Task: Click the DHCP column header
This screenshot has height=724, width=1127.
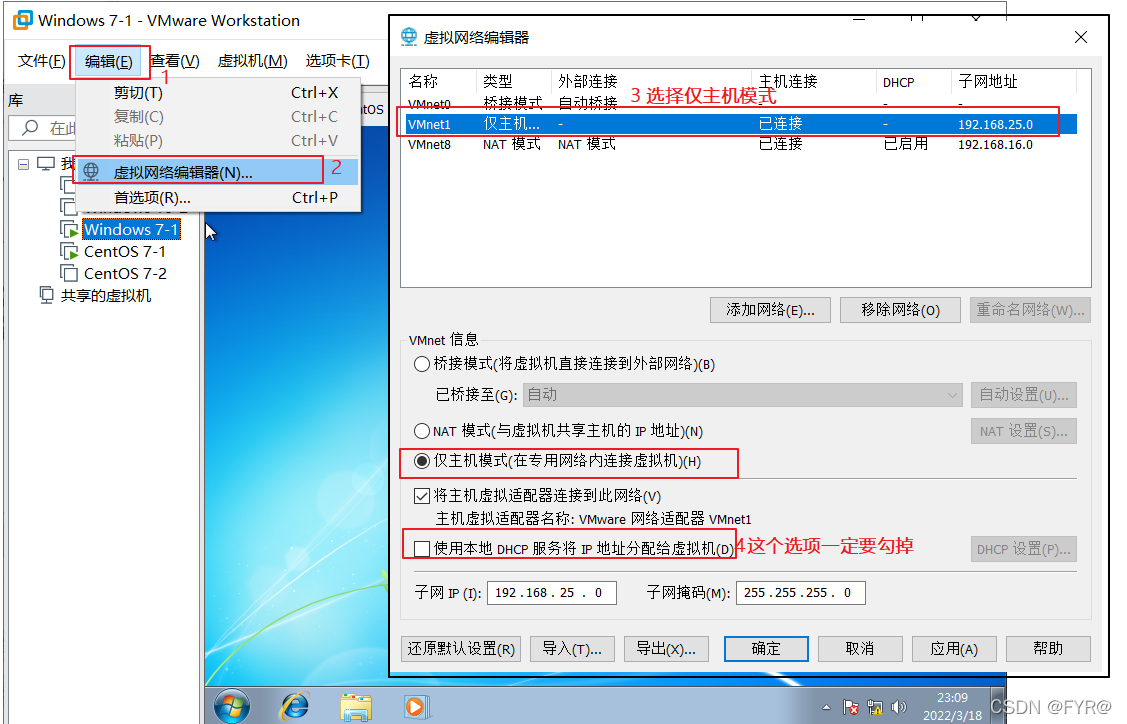Action: 913,81
